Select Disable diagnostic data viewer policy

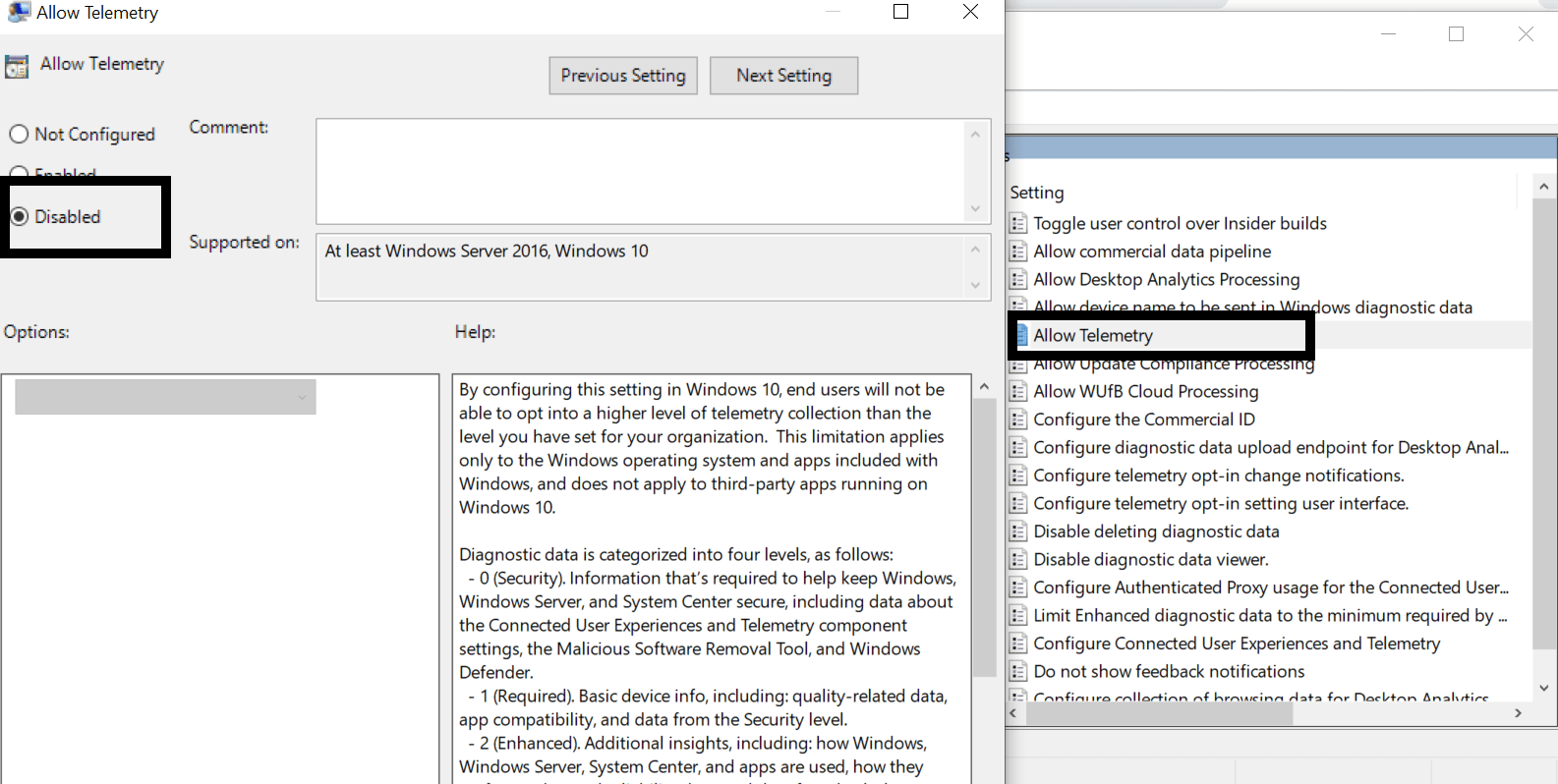click(x=1150, y=560)
